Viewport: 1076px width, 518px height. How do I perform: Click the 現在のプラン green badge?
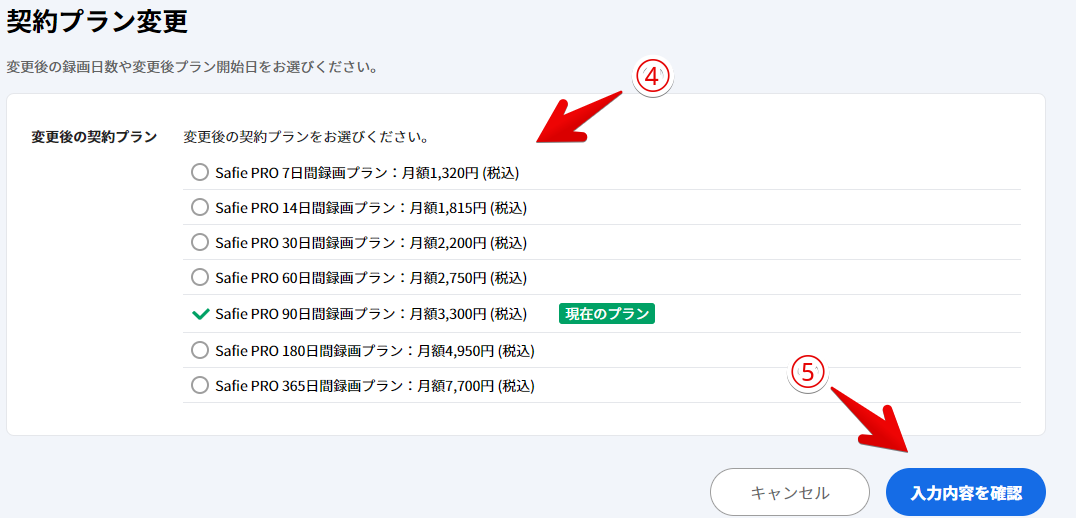(607, 314)
